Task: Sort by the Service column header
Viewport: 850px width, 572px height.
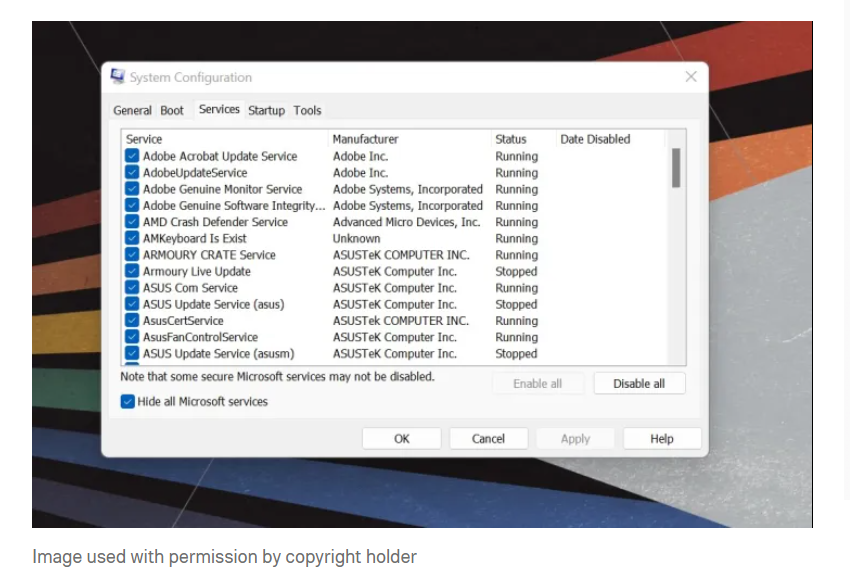Action: click(225, 139)
